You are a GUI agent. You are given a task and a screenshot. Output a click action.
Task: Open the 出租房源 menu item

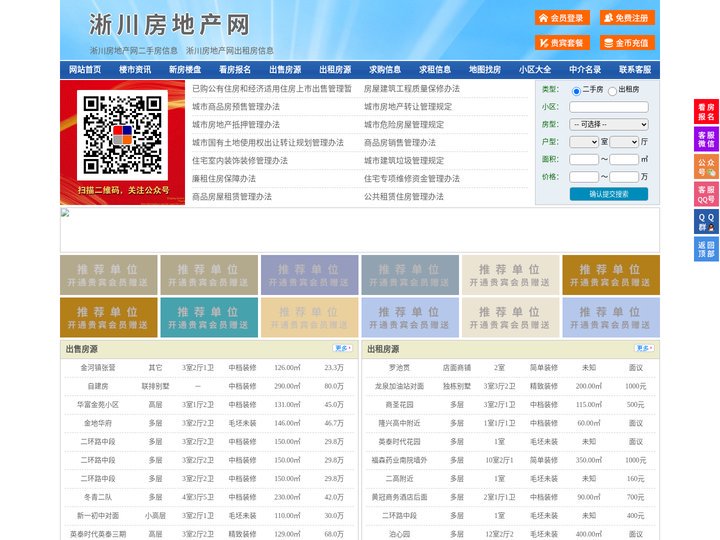(x=335, y=70)
